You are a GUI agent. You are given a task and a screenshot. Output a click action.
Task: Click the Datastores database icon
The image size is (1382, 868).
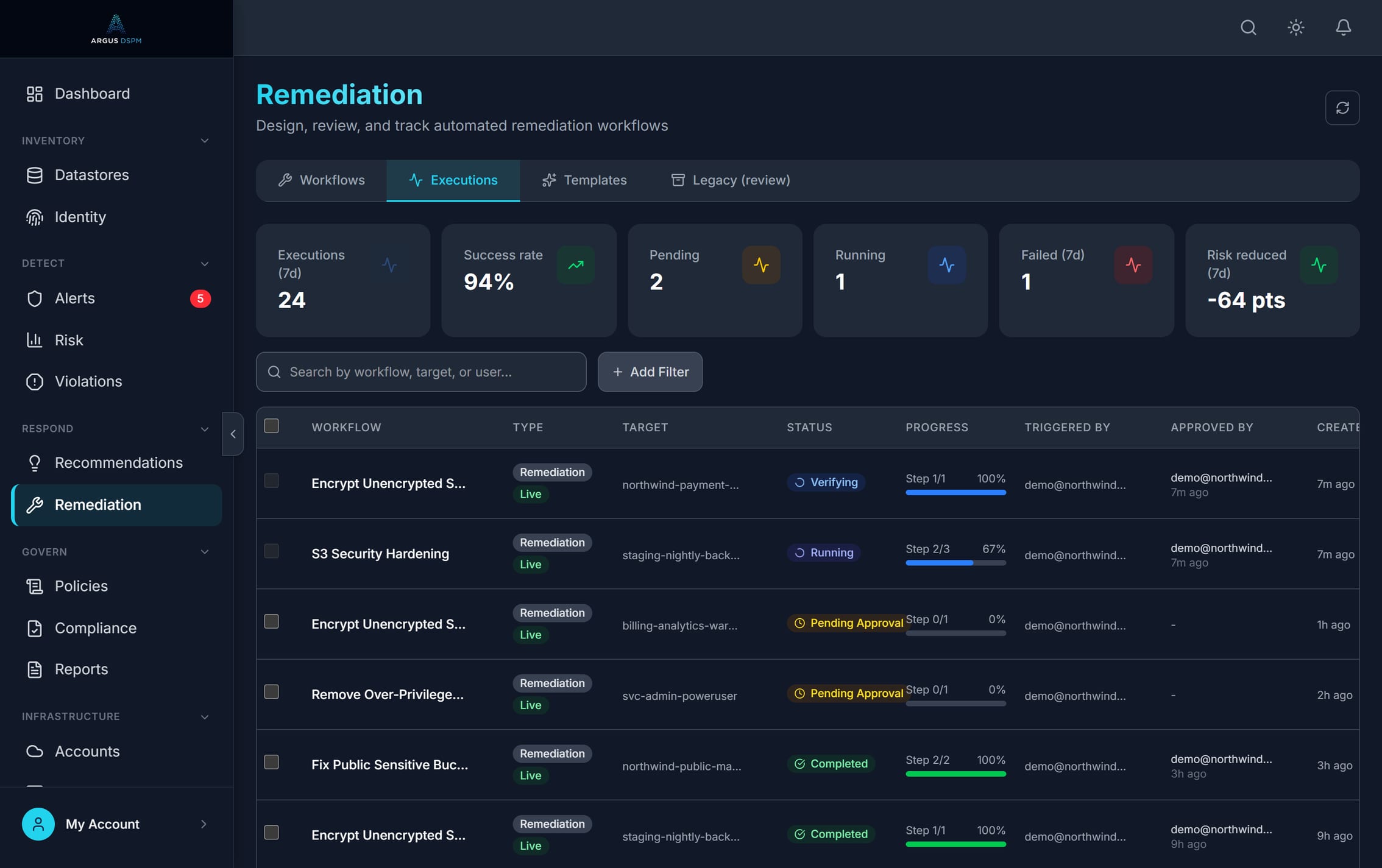pyautogui.click(x=35, y=175)
